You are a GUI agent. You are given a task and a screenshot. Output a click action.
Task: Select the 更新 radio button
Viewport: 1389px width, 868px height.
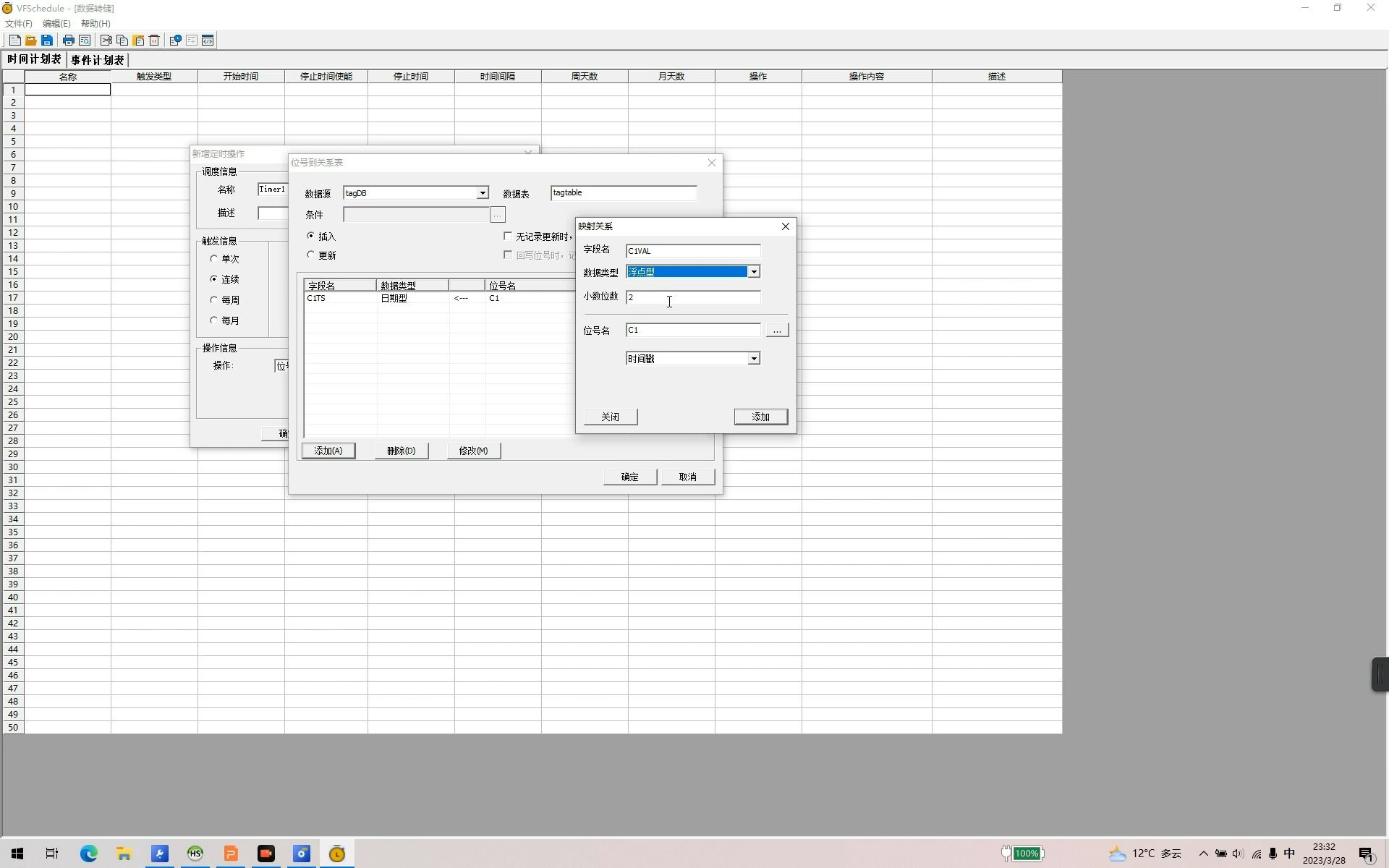[x=311, y=255]
